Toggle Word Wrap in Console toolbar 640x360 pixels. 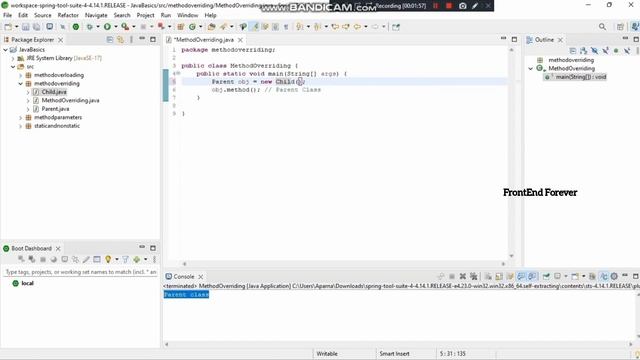pyautogui.click(x=510, y=276)
